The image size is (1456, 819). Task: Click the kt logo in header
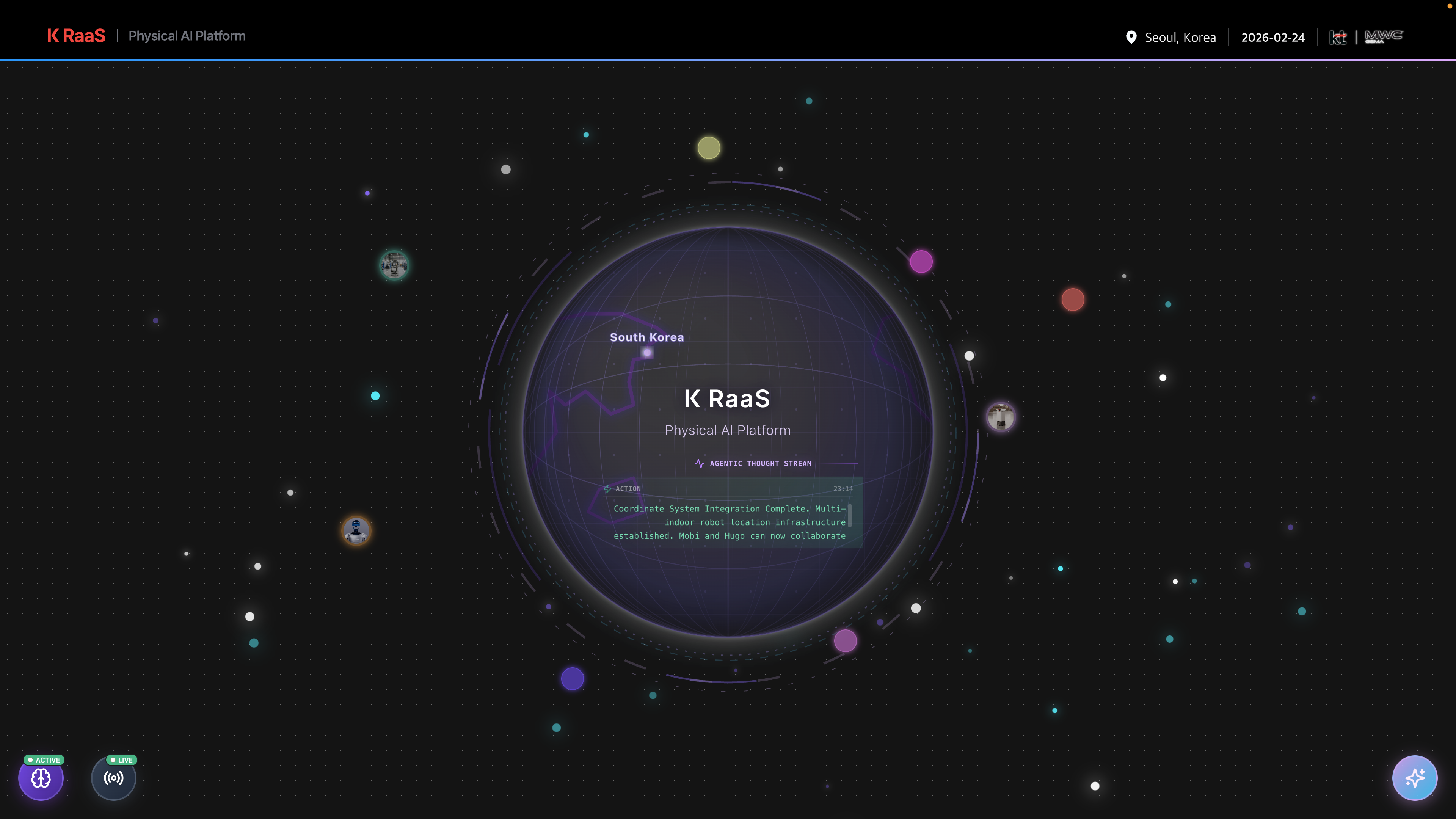pyautogui.click(x=1338, y=37)
